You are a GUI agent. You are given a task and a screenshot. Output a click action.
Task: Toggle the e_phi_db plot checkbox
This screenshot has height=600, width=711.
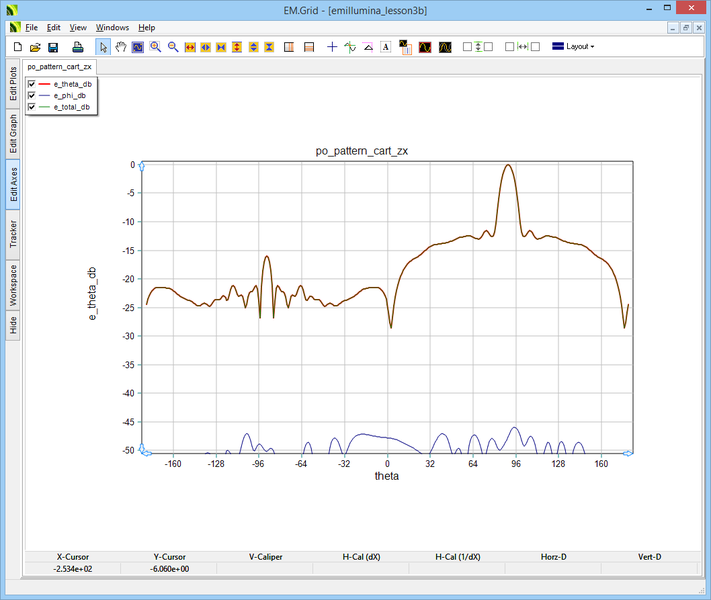(33, 95)
